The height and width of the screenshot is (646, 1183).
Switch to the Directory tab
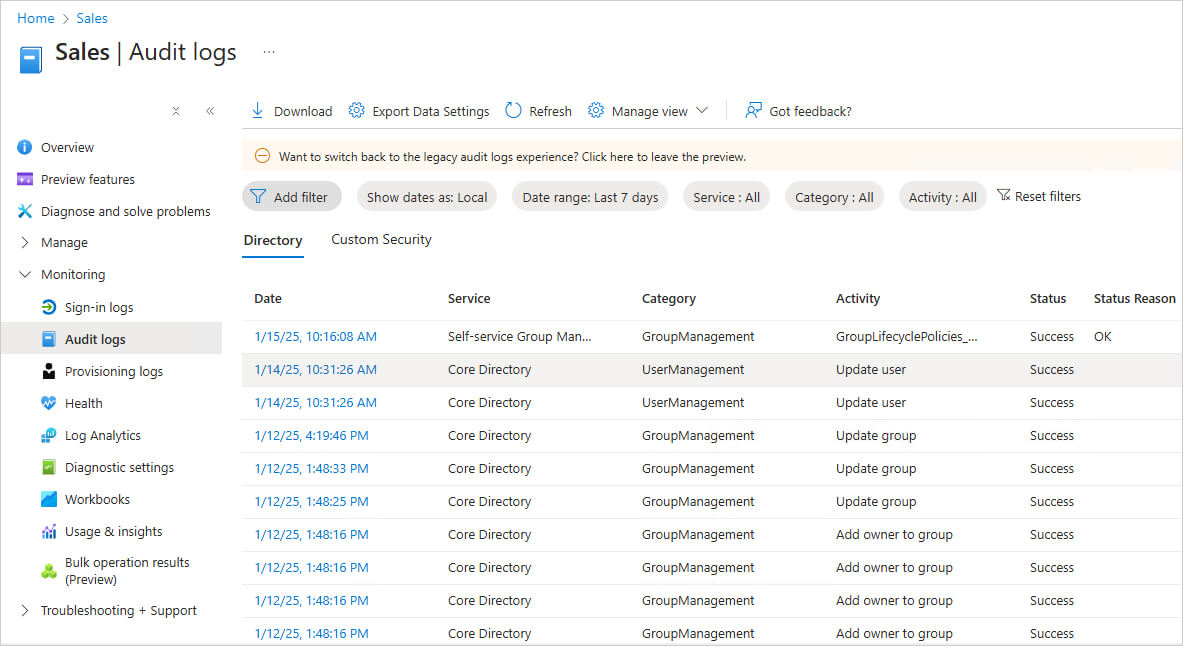tap(272, 240)
